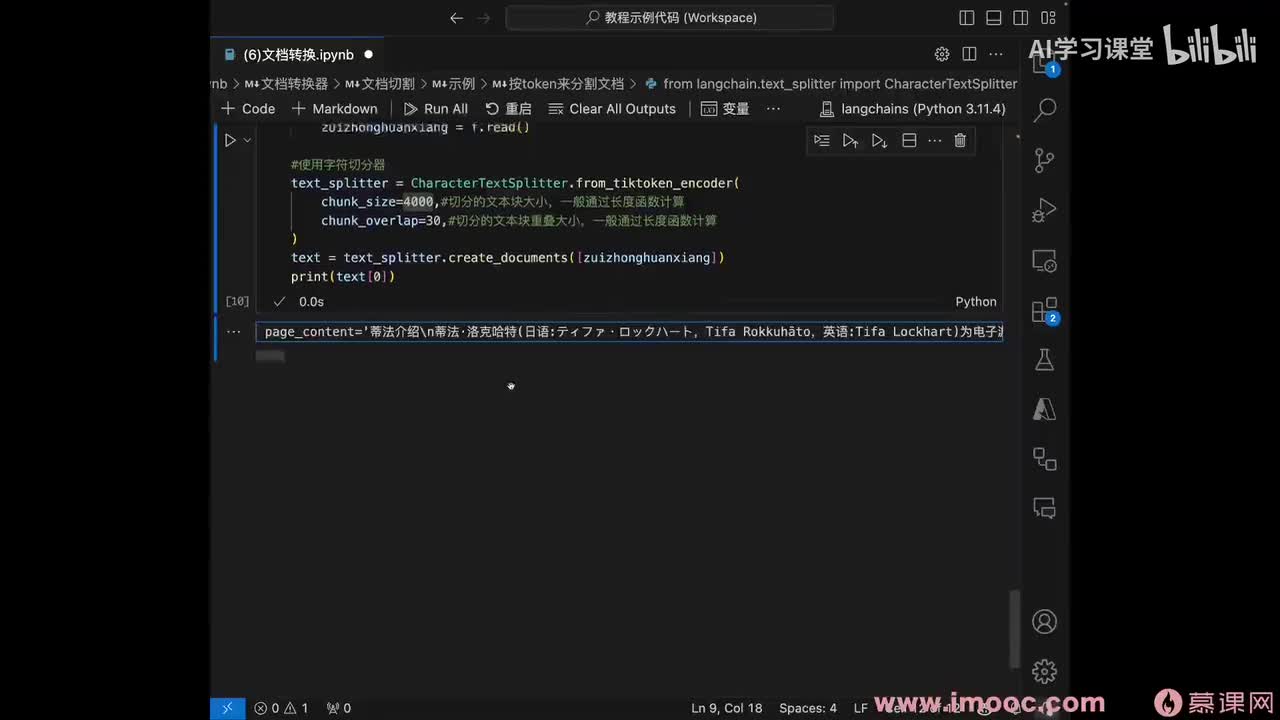Open the Source Control view
1280x720 pixels.
coord(1045,160)
